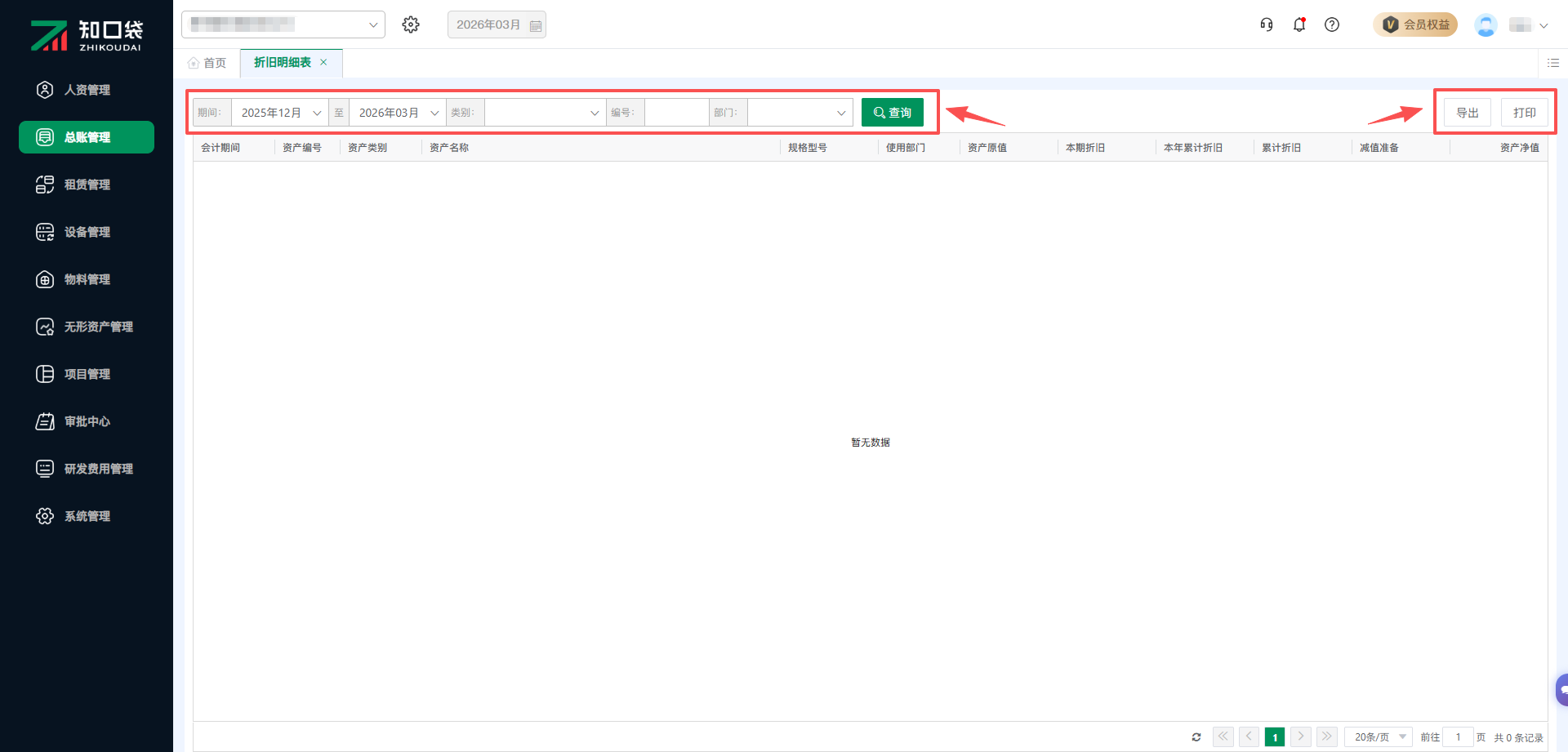The width and height of the screenshot is (1568, 752).
Task: Open the 2025年12月 start period dropdown
Action: click(x=280, y=113)
